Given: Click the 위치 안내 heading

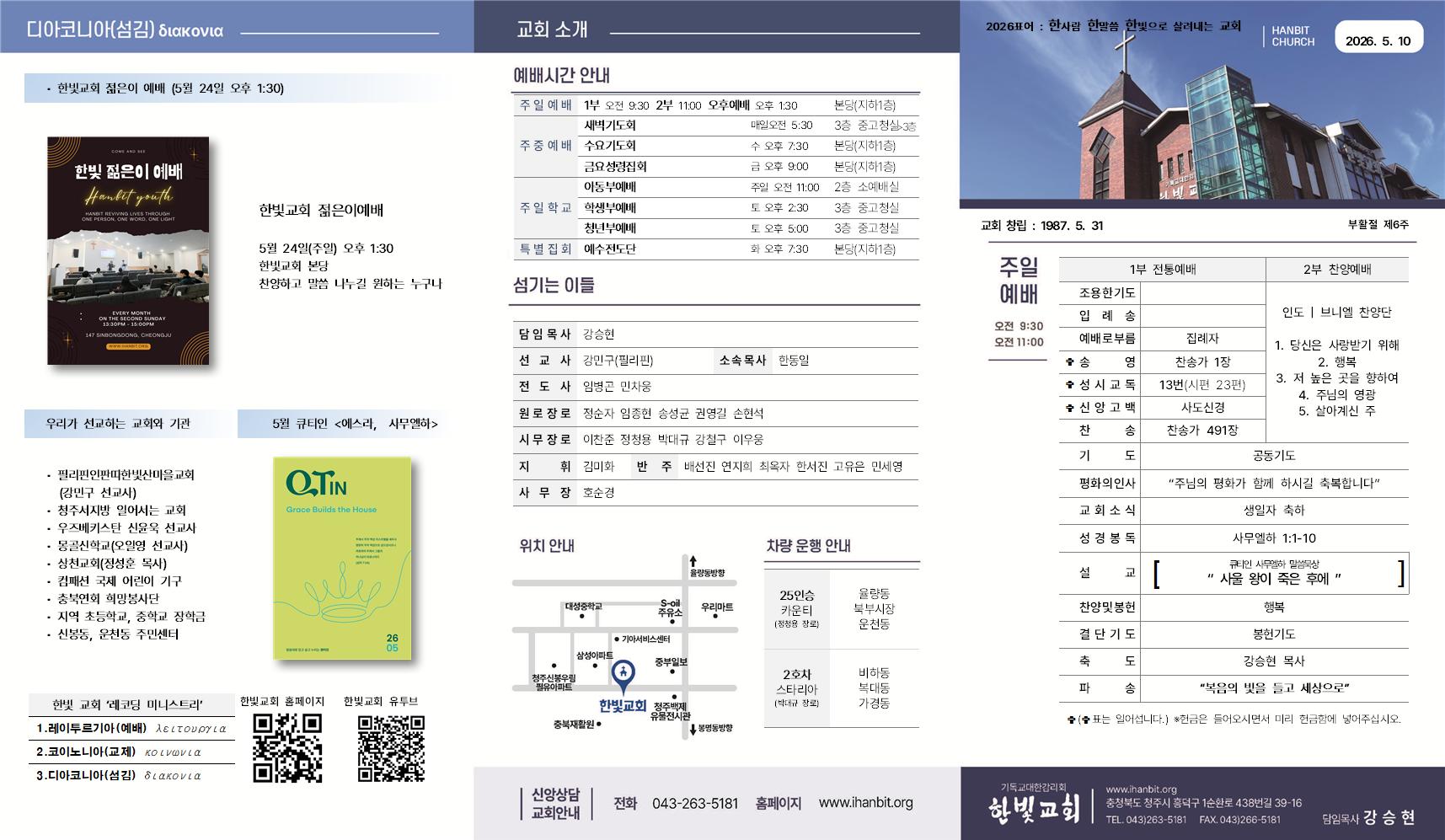Looking at the screenshot, I should (547, 545).
